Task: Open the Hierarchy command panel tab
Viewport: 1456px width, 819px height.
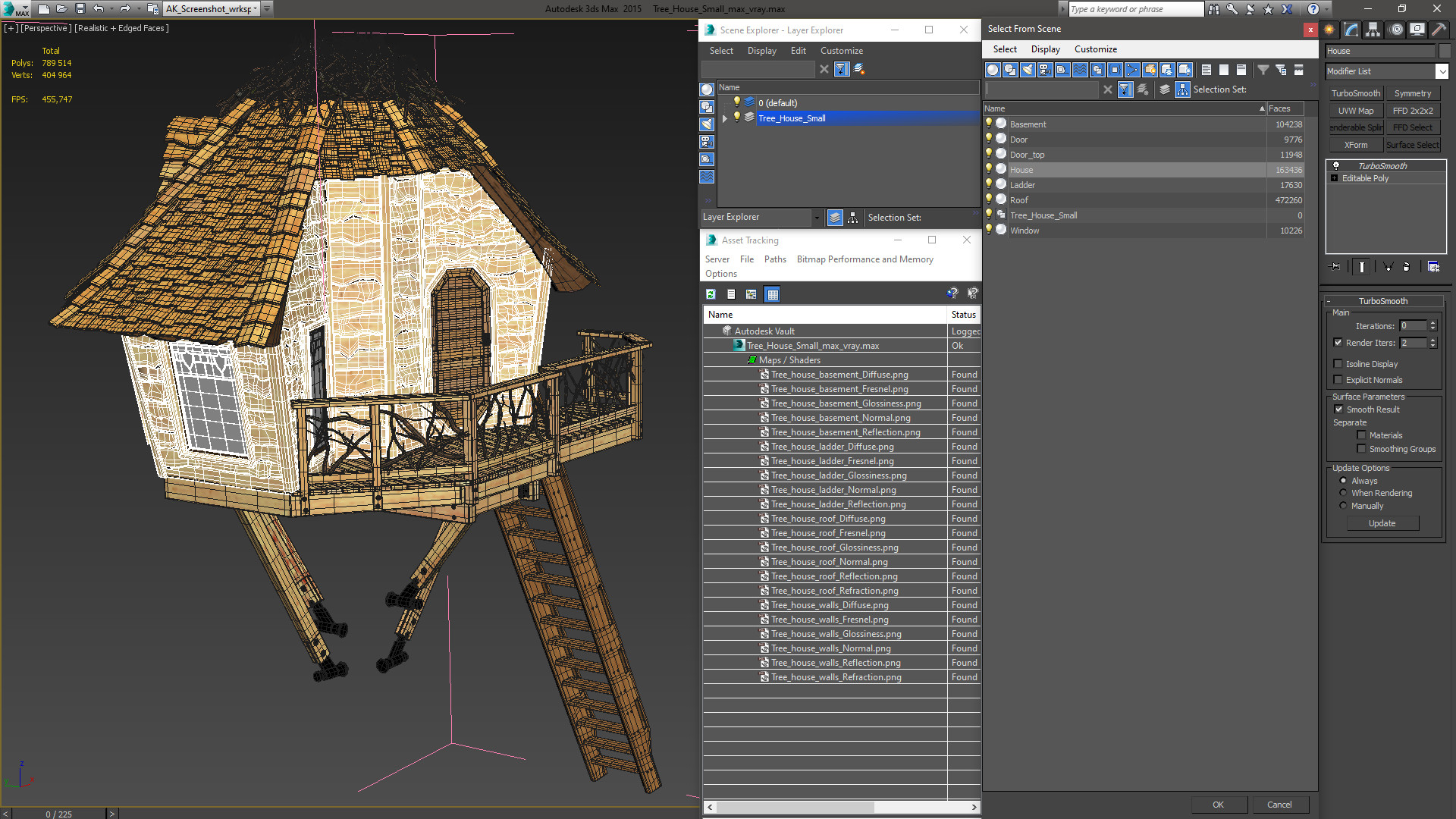Action: (x=1373, y=30)
